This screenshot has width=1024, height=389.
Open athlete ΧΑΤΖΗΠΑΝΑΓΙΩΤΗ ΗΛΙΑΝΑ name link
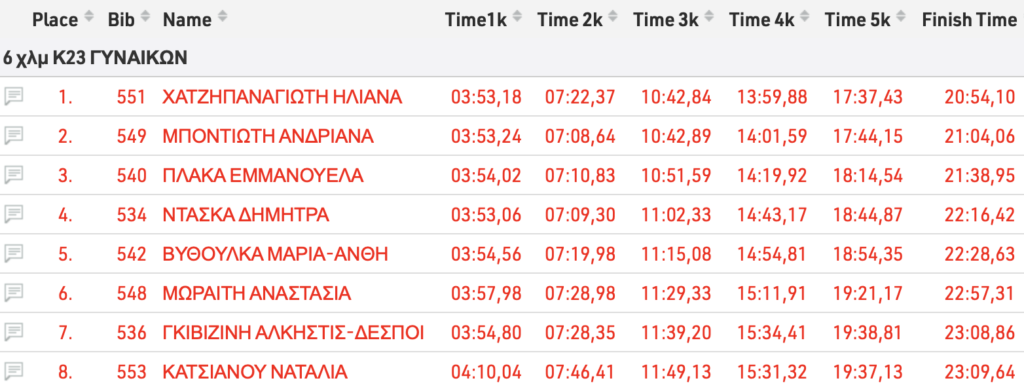282,97
